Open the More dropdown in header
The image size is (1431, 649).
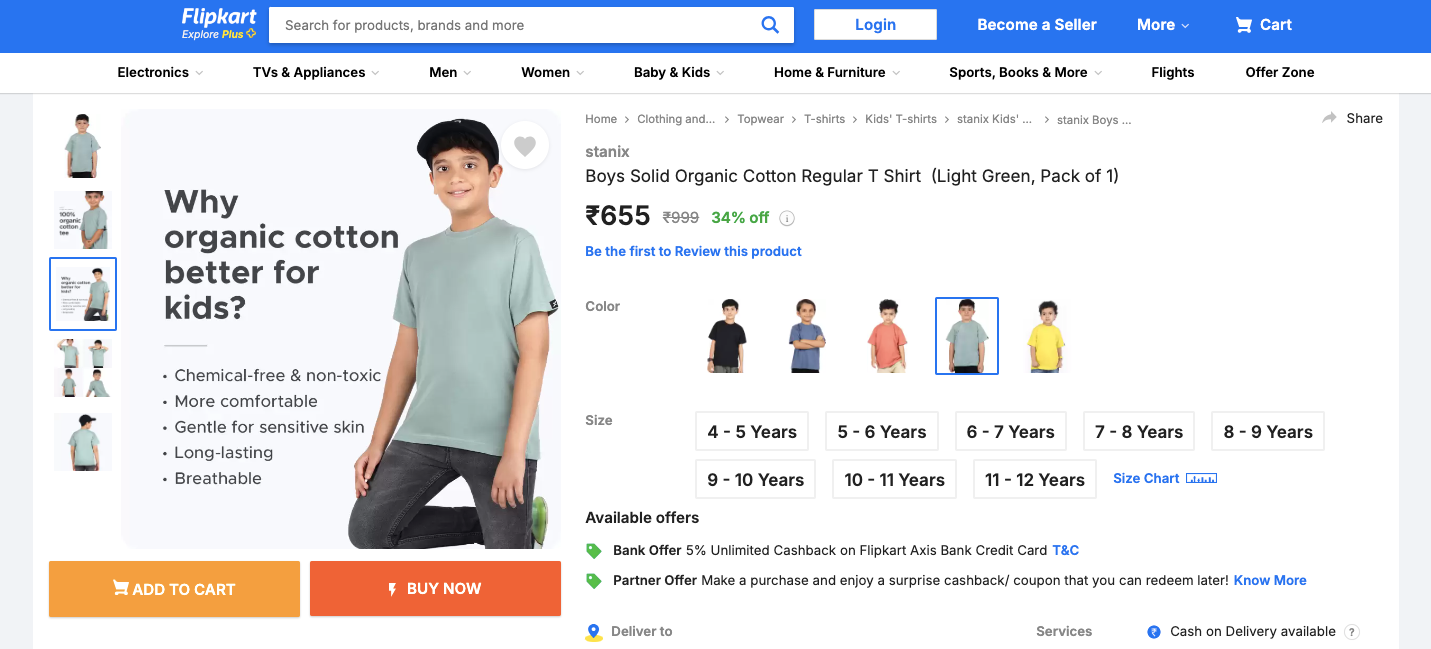point(1163,25)
